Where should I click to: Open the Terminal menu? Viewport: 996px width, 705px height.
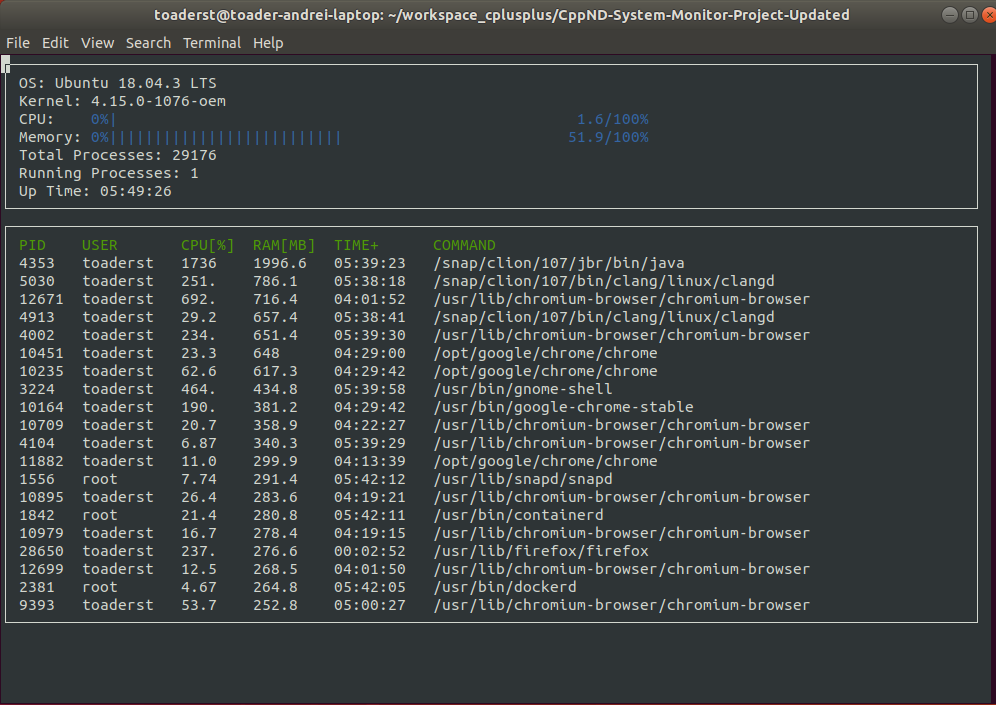click(212, 43)
